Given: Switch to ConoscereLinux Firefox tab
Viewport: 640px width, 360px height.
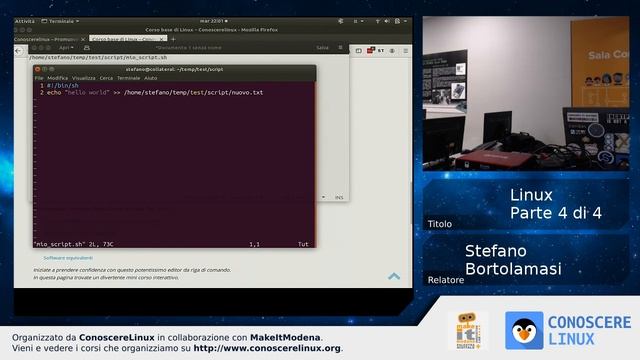Looking at the screenshot, I should tap(46, 39).
